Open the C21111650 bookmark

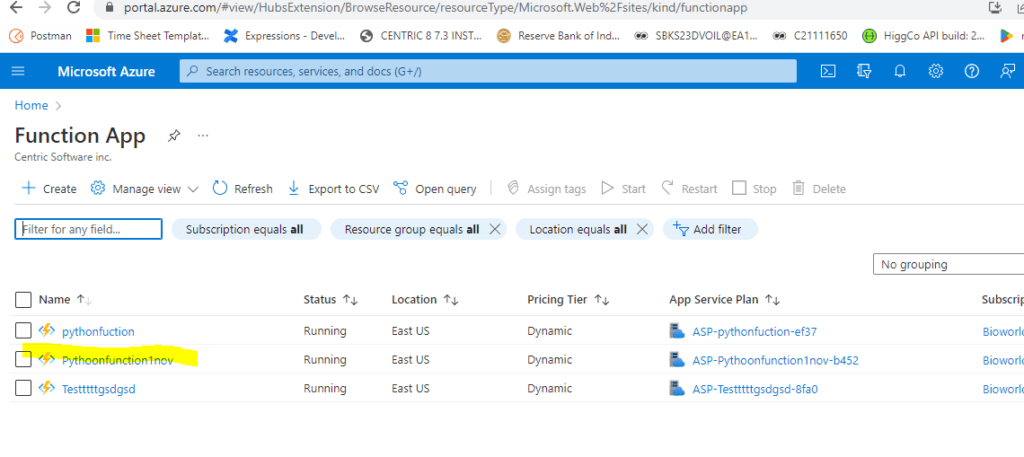(x=810, y=36)
